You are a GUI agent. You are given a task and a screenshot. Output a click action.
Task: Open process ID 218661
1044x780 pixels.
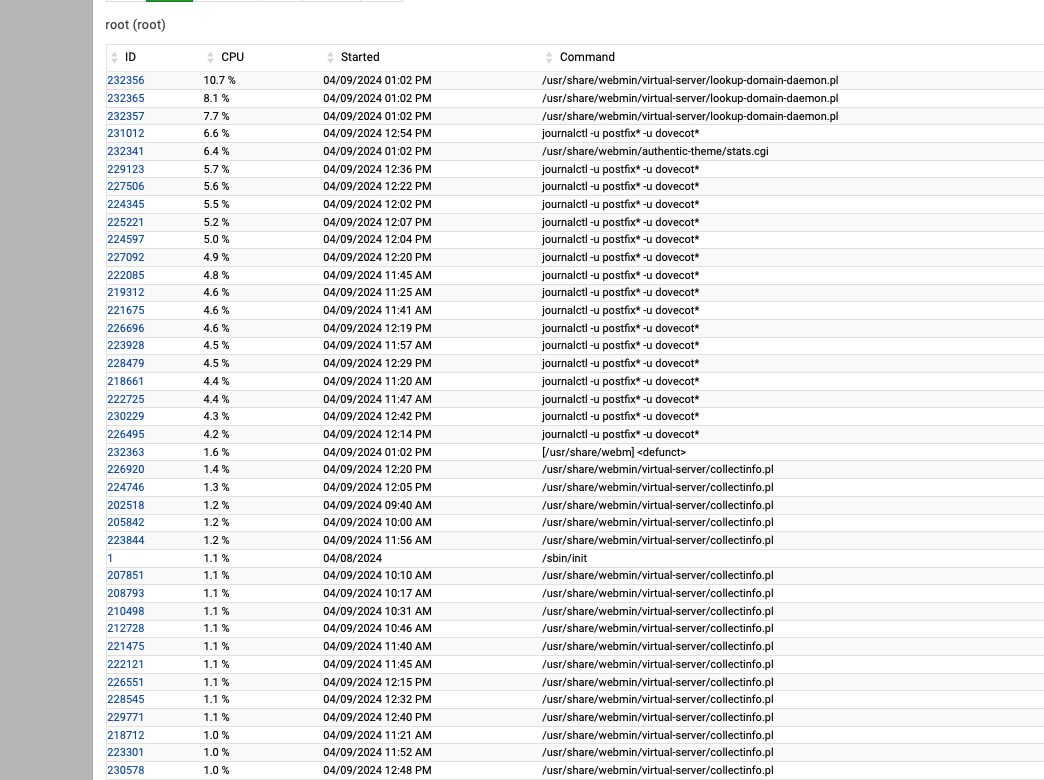[x=126, y=382]
